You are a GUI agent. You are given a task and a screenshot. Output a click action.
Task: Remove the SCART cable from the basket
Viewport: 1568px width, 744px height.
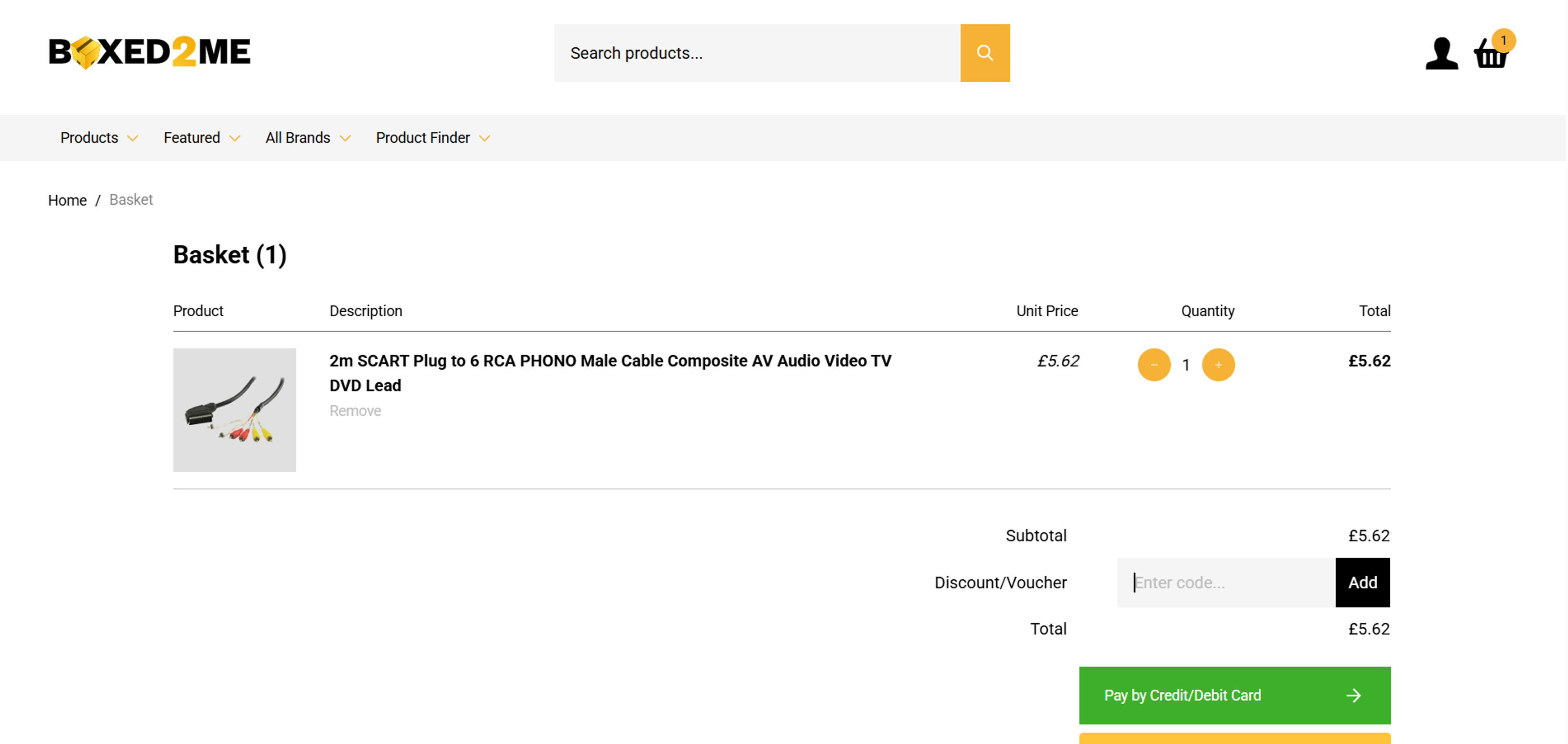point(355,410)
